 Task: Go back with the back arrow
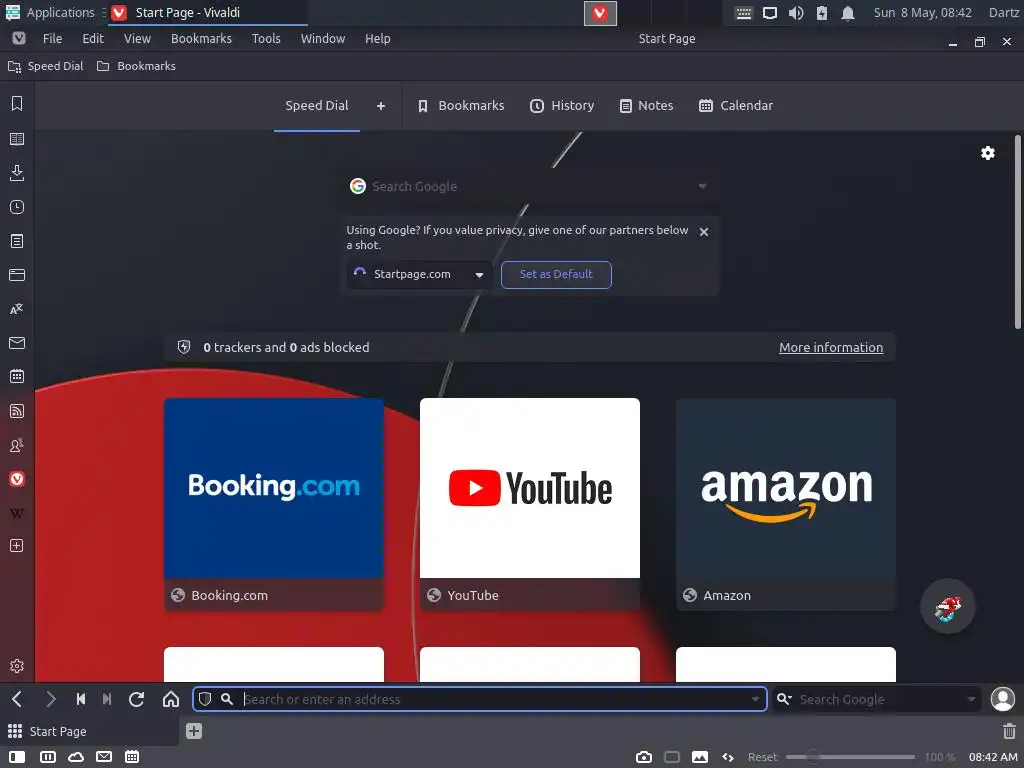(17, 699)
